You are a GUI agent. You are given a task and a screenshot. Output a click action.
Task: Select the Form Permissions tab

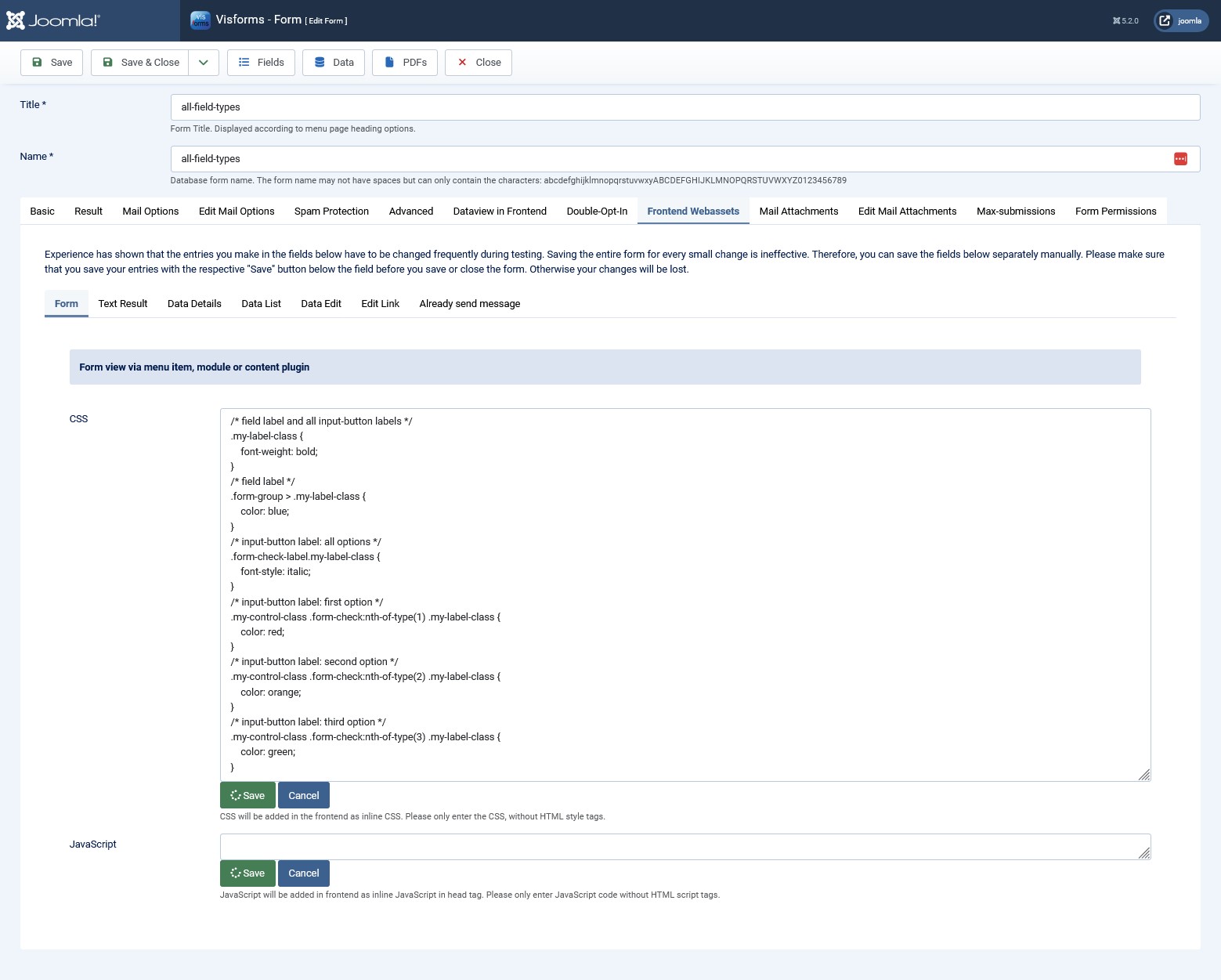pyautogui.click(x=1115, y=211)
